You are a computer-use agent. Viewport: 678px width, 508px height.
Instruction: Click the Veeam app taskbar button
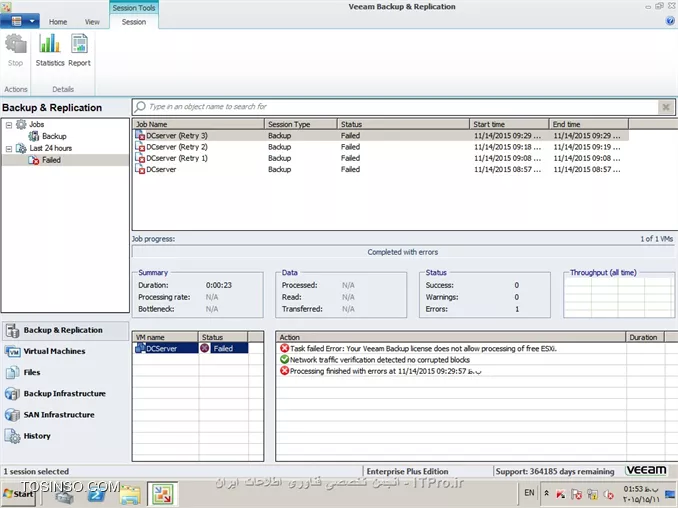[x=163, y=494]
